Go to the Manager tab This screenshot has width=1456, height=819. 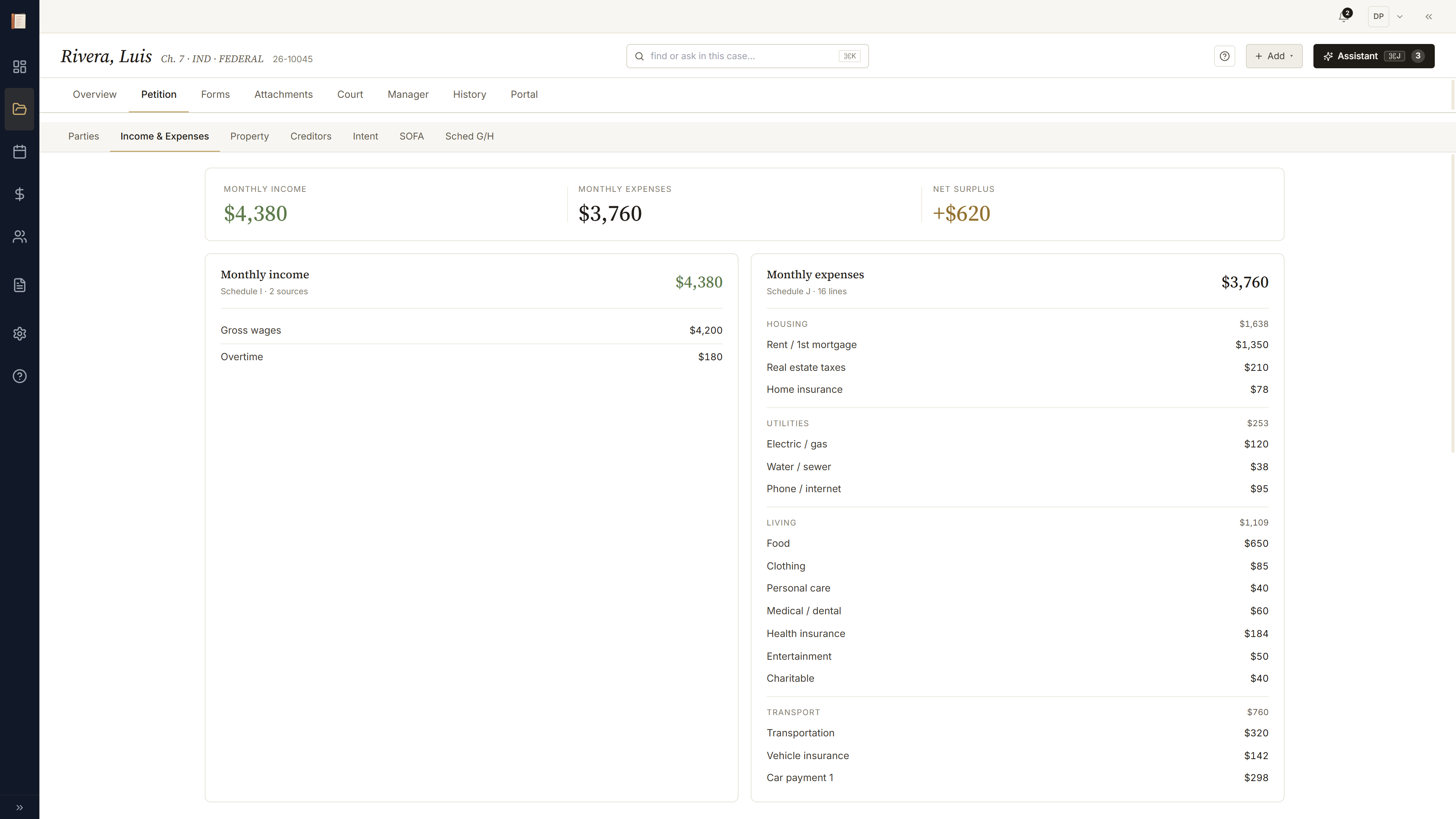pyautogui.click(x=408, y=94)
